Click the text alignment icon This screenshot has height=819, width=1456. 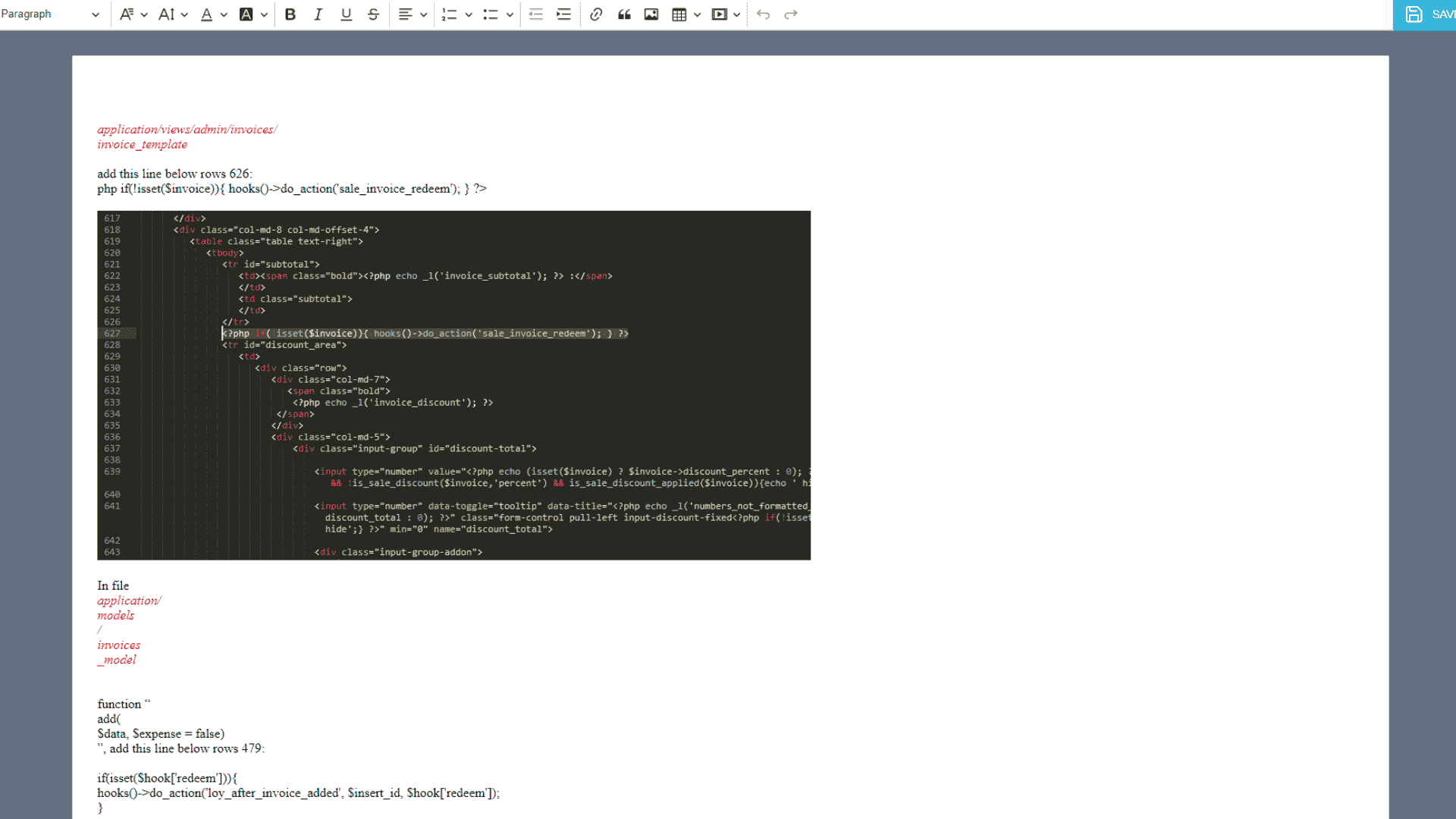pos(406,14)
